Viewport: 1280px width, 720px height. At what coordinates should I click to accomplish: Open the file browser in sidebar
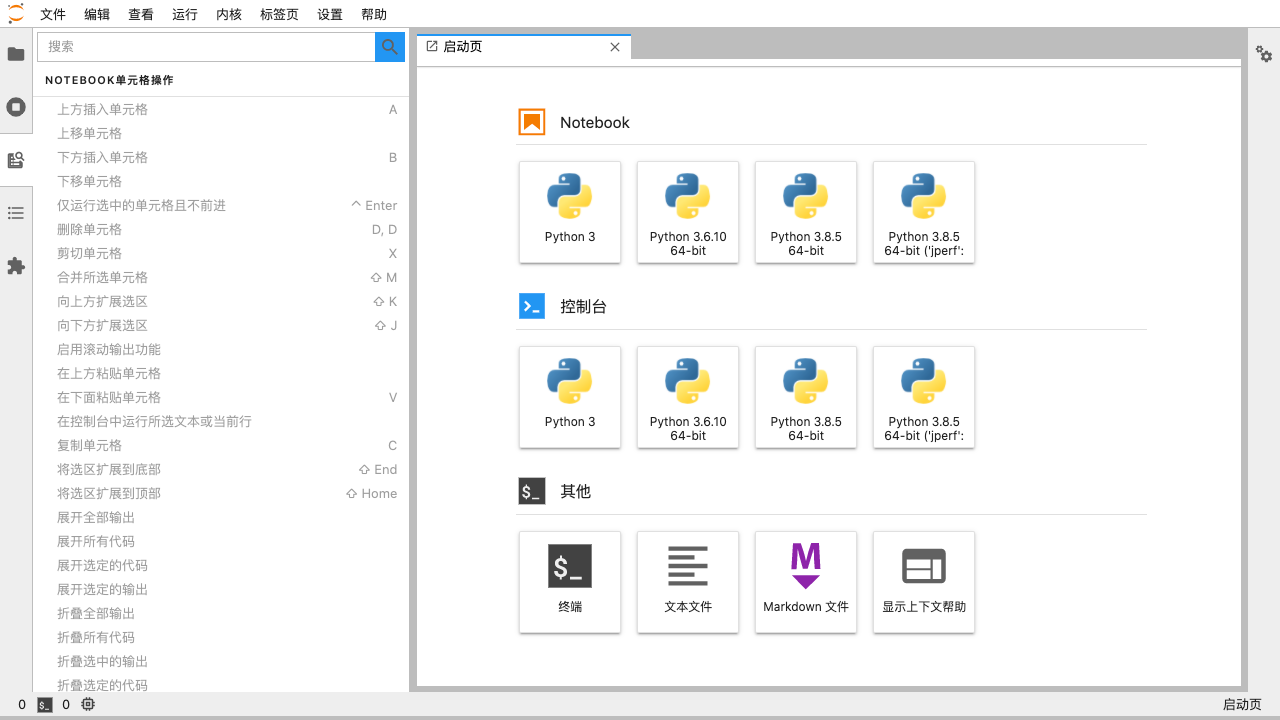tap(16, 54)
